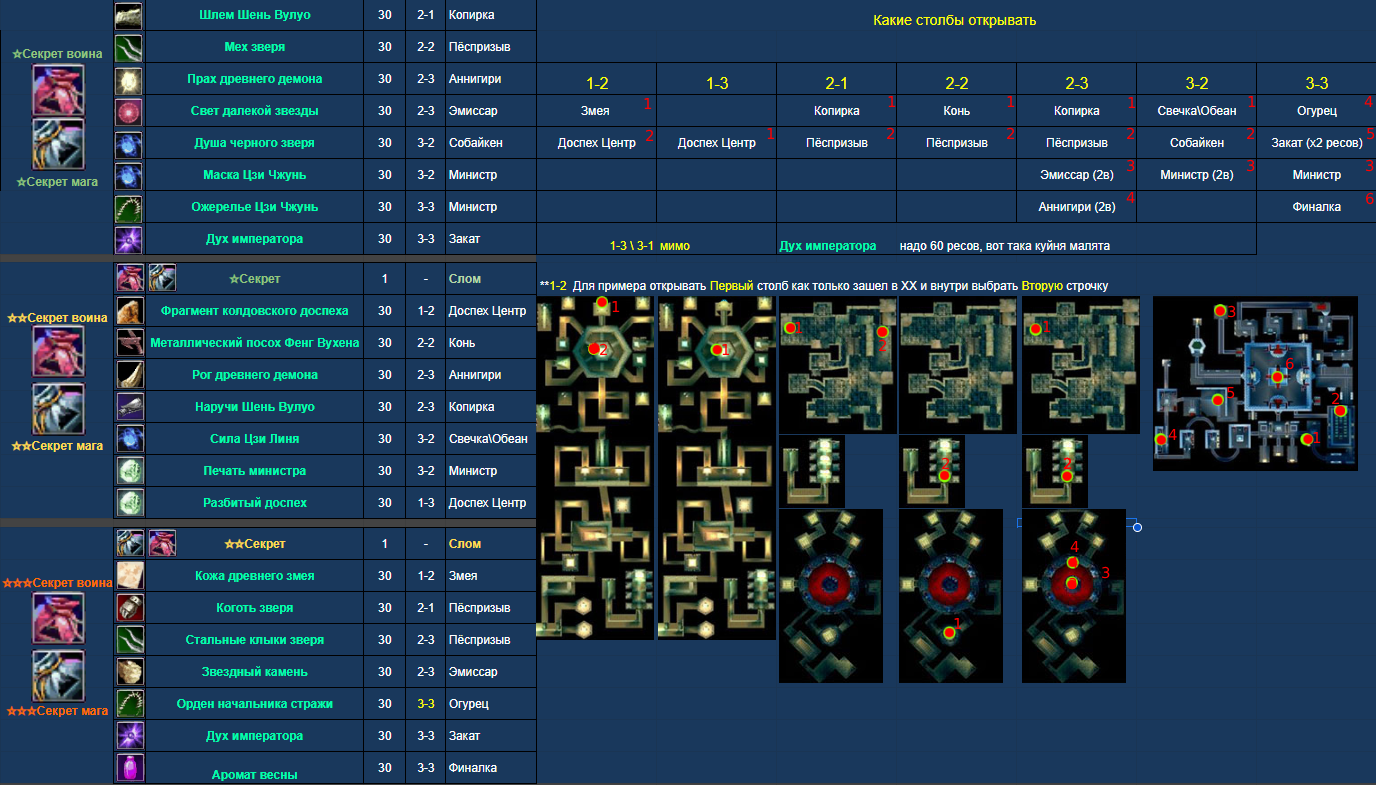
Task: Select the Фрагмент колдовского доспеха item icon
Action: (x=129, y=310)
